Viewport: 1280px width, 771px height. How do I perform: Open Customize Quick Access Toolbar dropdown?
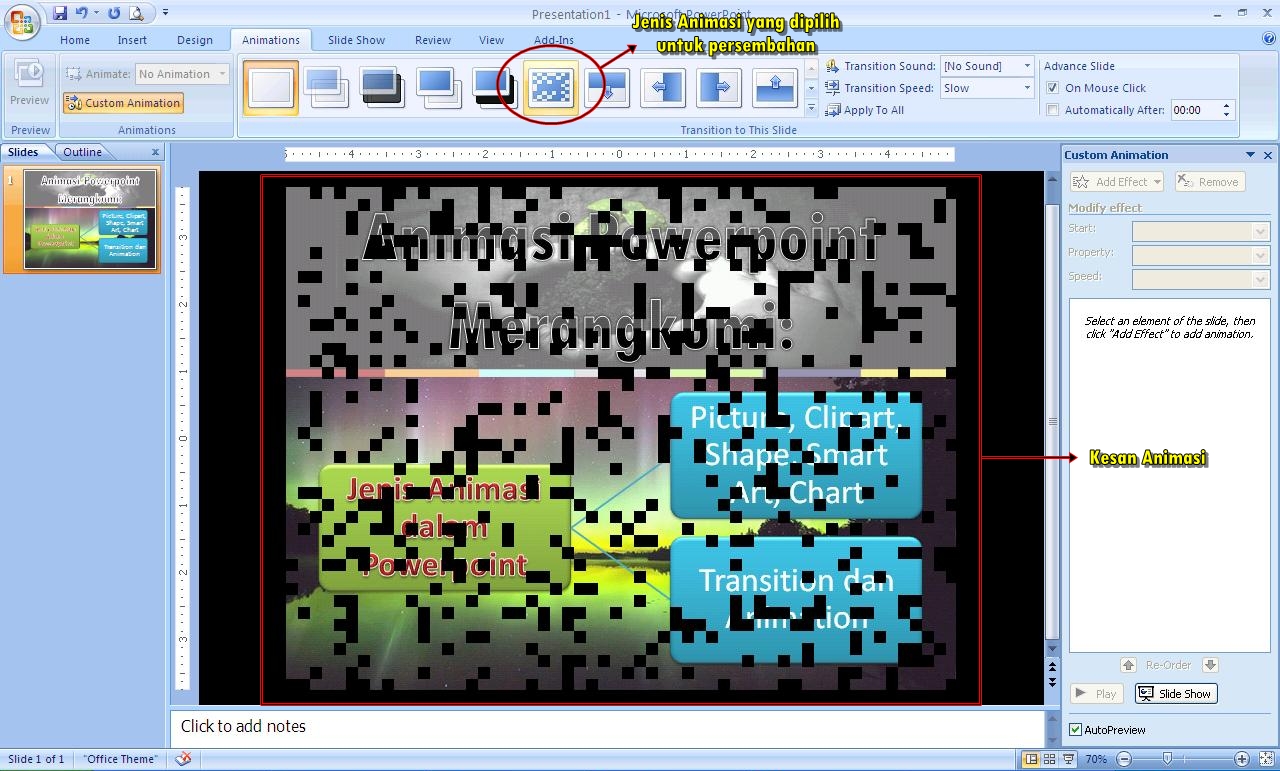click(165, 13)
